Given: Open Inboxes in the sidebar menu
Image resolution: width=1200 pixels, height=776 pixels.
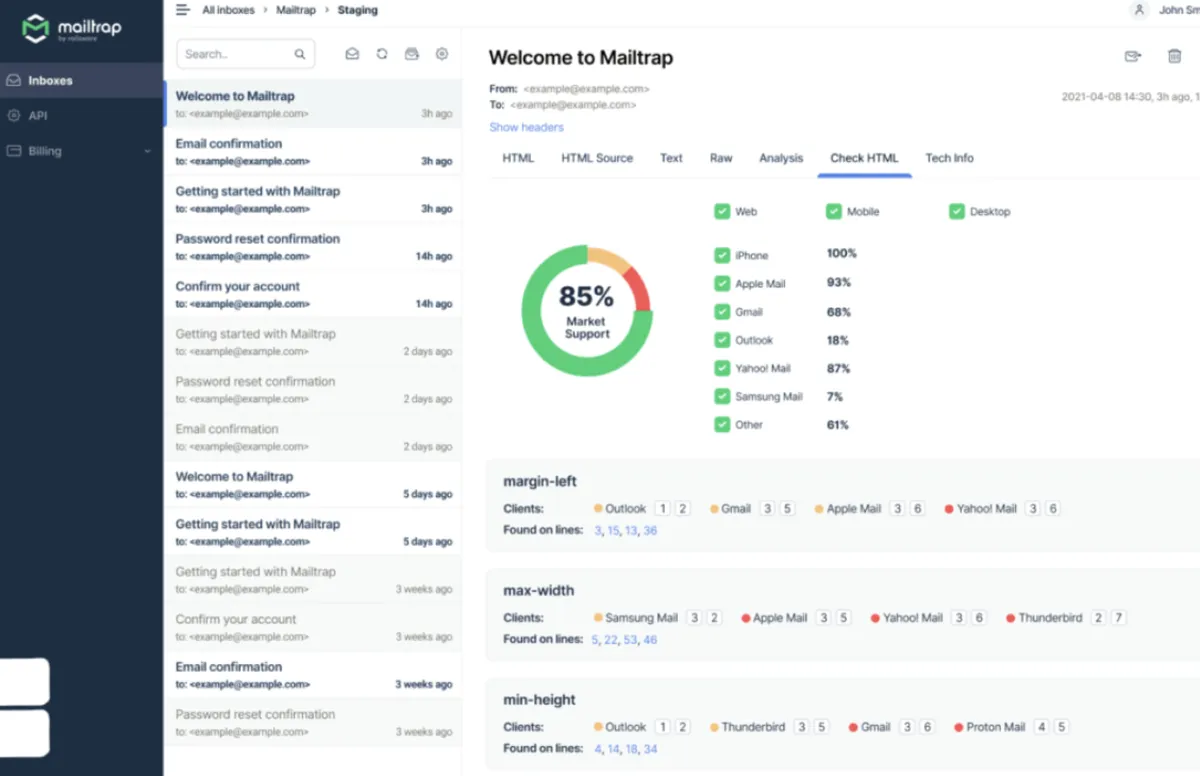Looking at the screenshot, I should click(81, 80).
